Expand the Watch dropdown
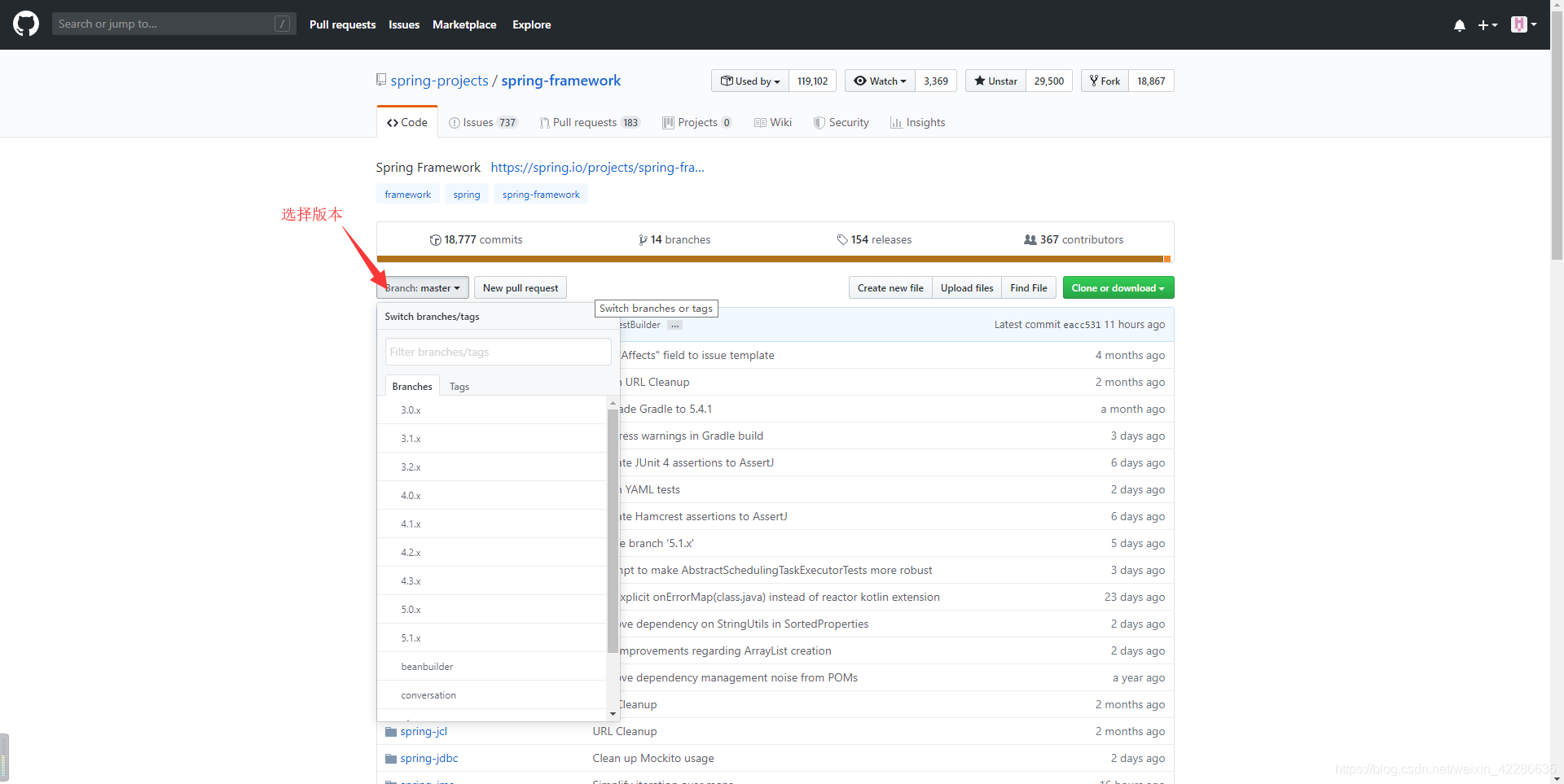 pos(880,81)
